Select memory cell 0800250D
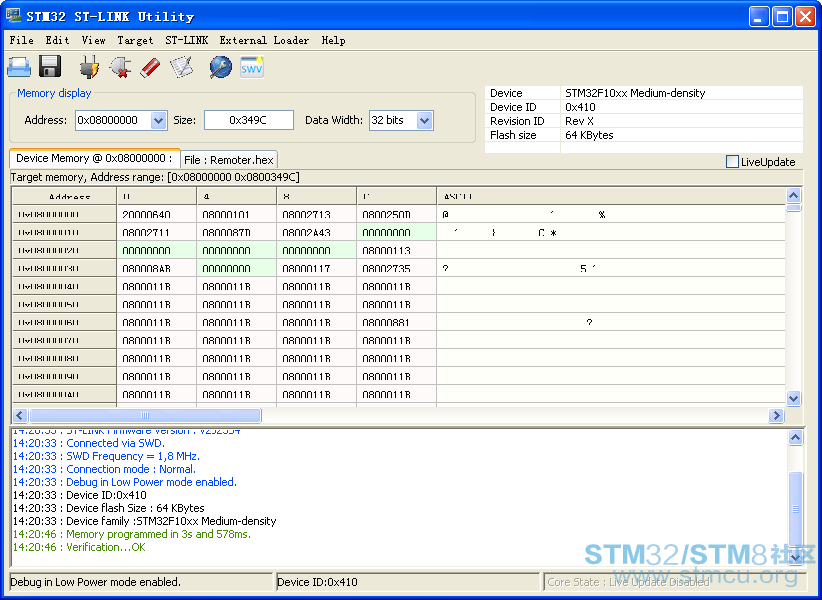Screen dimensions: 822x600 (397, 214)
